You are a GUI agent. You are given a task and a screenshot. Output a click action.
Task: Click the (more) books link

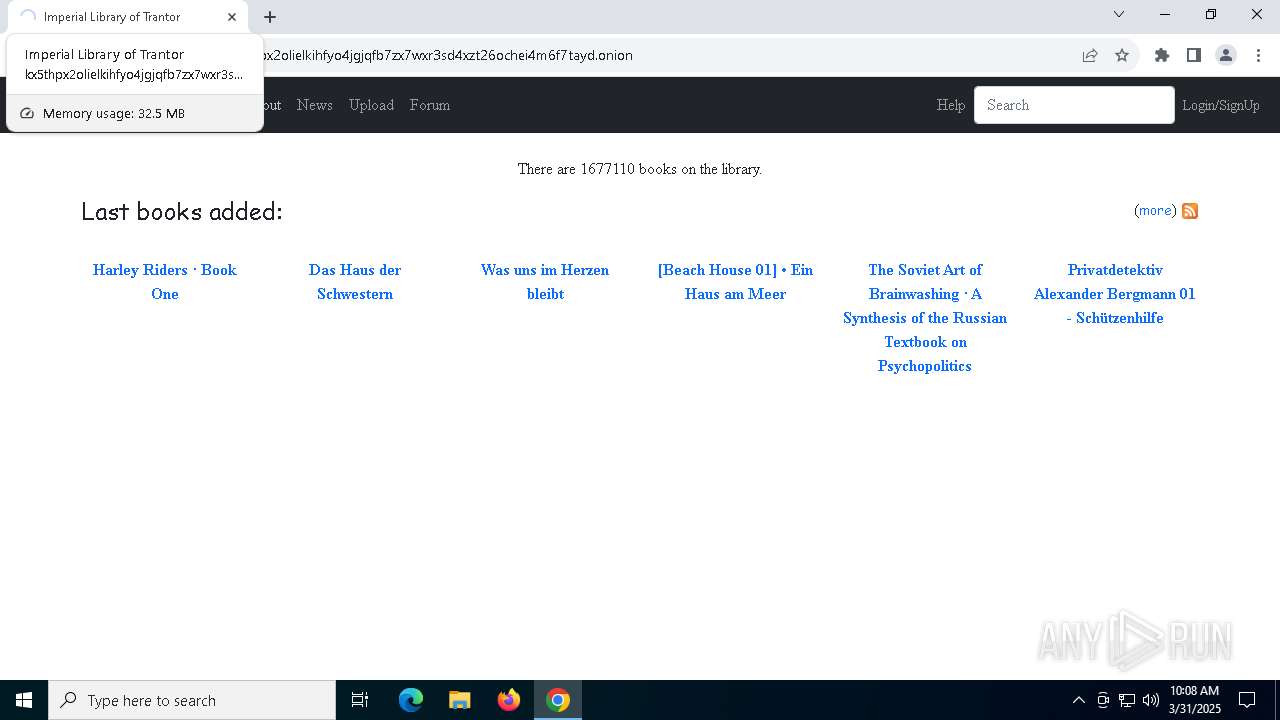(1155, 210)
